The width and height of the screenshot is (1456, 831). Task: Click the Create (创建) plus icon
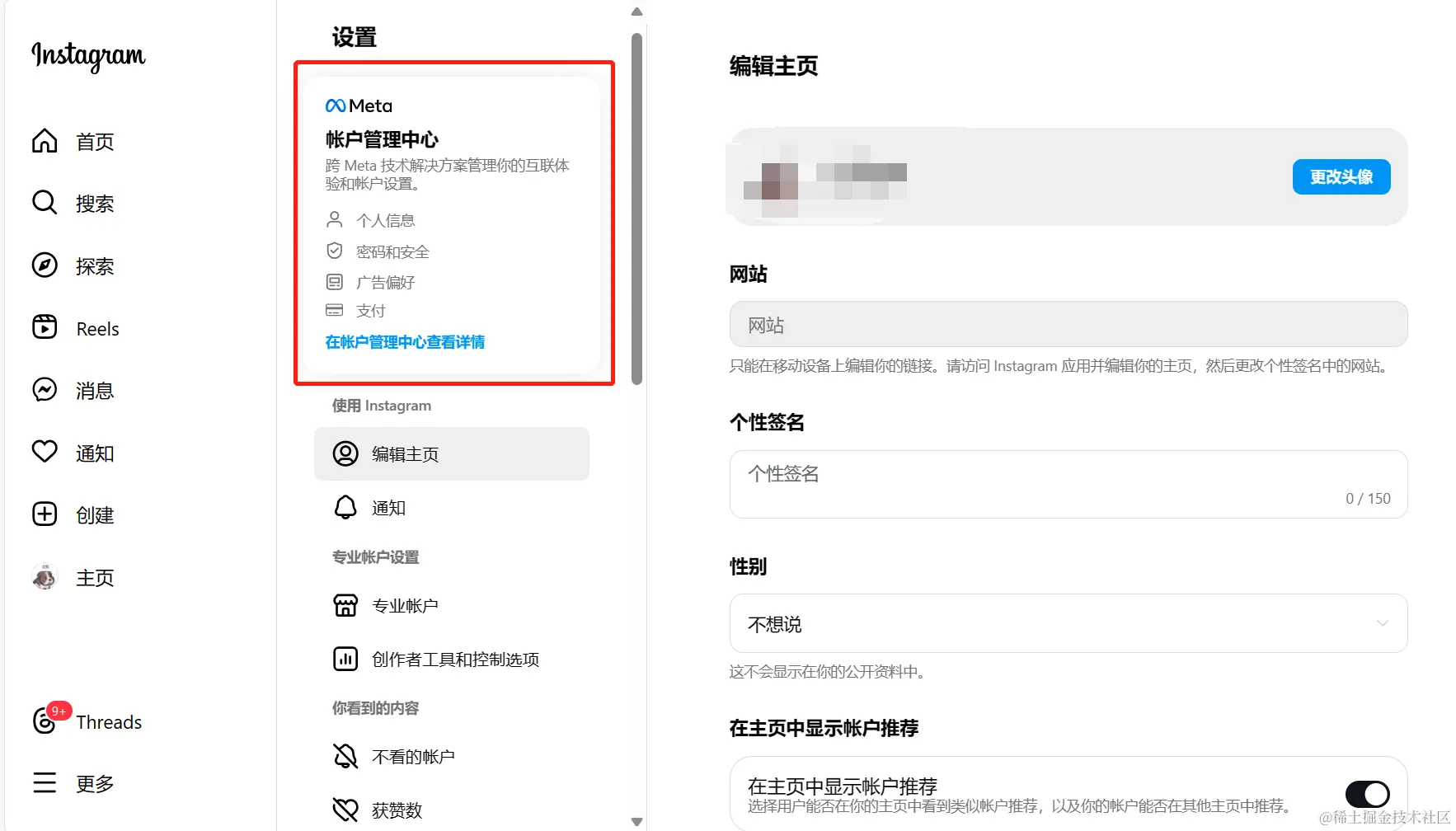tap(45, 514)
